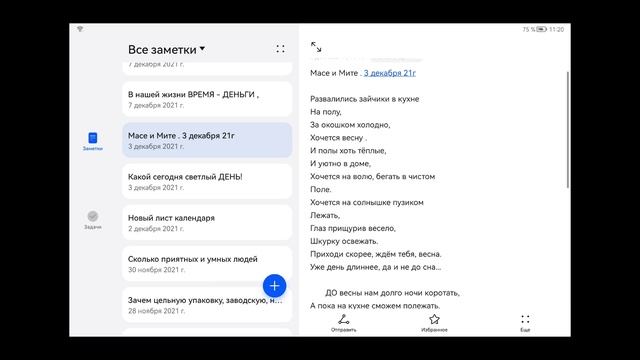Viewport: 640px width, 360px height.
Task: Click the line ДО весны нам долго ночи коротать,
Action: [x=392, y=293]
